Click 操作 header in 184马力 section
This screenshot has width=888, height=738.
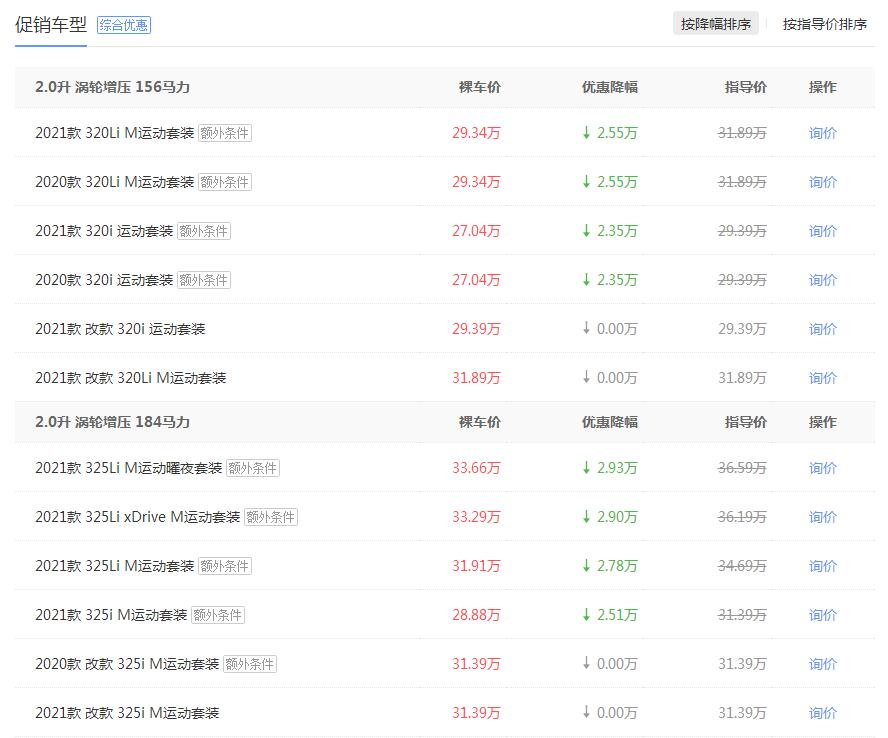(823, 422)
